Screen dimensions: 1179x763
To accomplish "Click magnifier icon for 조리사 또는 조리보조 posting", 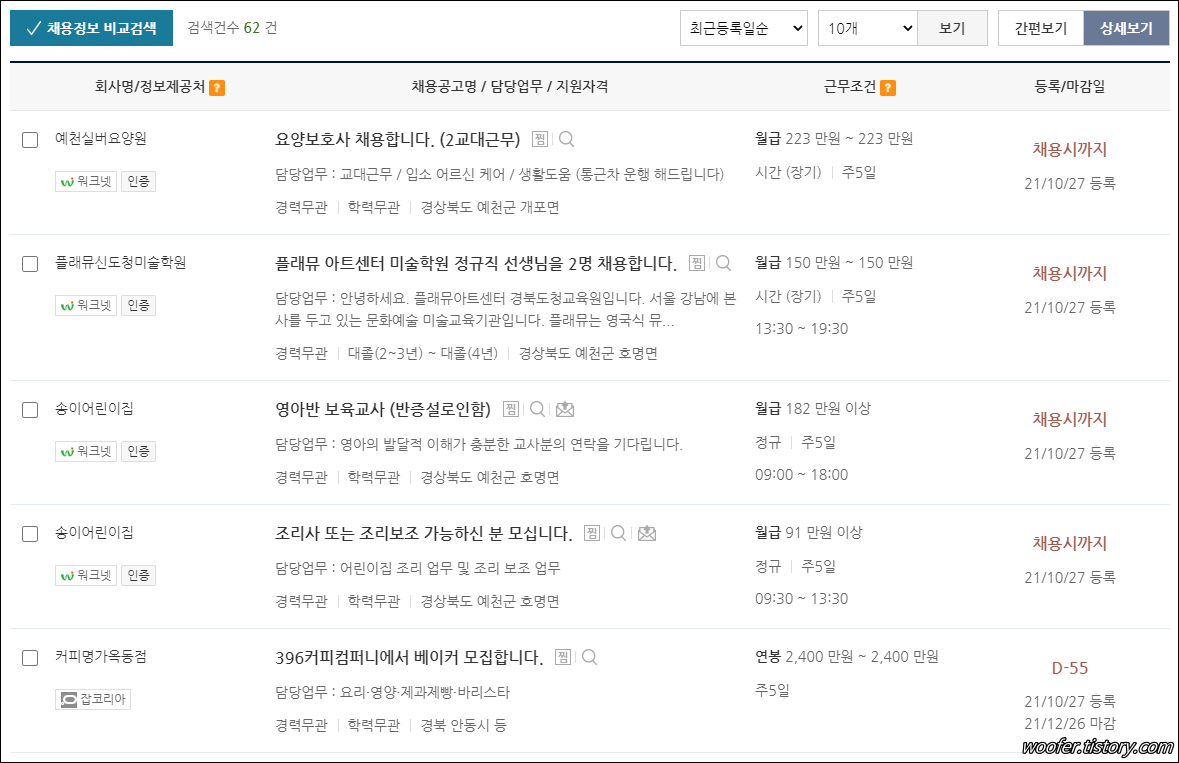I will click(x=619, y=533).
